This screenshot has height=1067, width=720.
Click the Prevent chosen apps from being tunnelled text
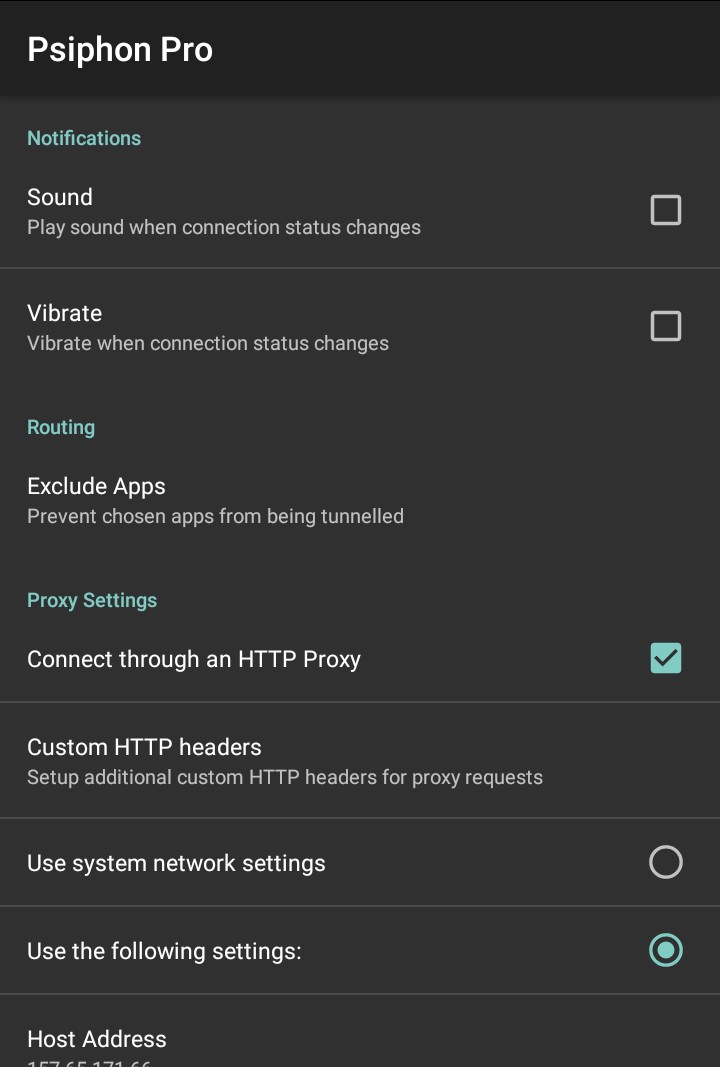(x=215, y=516)
